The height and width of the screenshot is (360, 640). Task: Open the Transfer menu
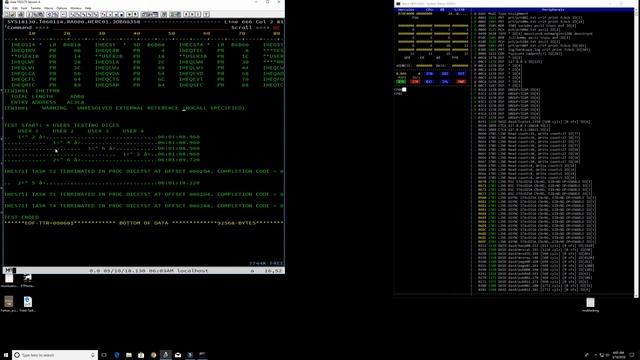pyautogui.click(x=36, y=8)
